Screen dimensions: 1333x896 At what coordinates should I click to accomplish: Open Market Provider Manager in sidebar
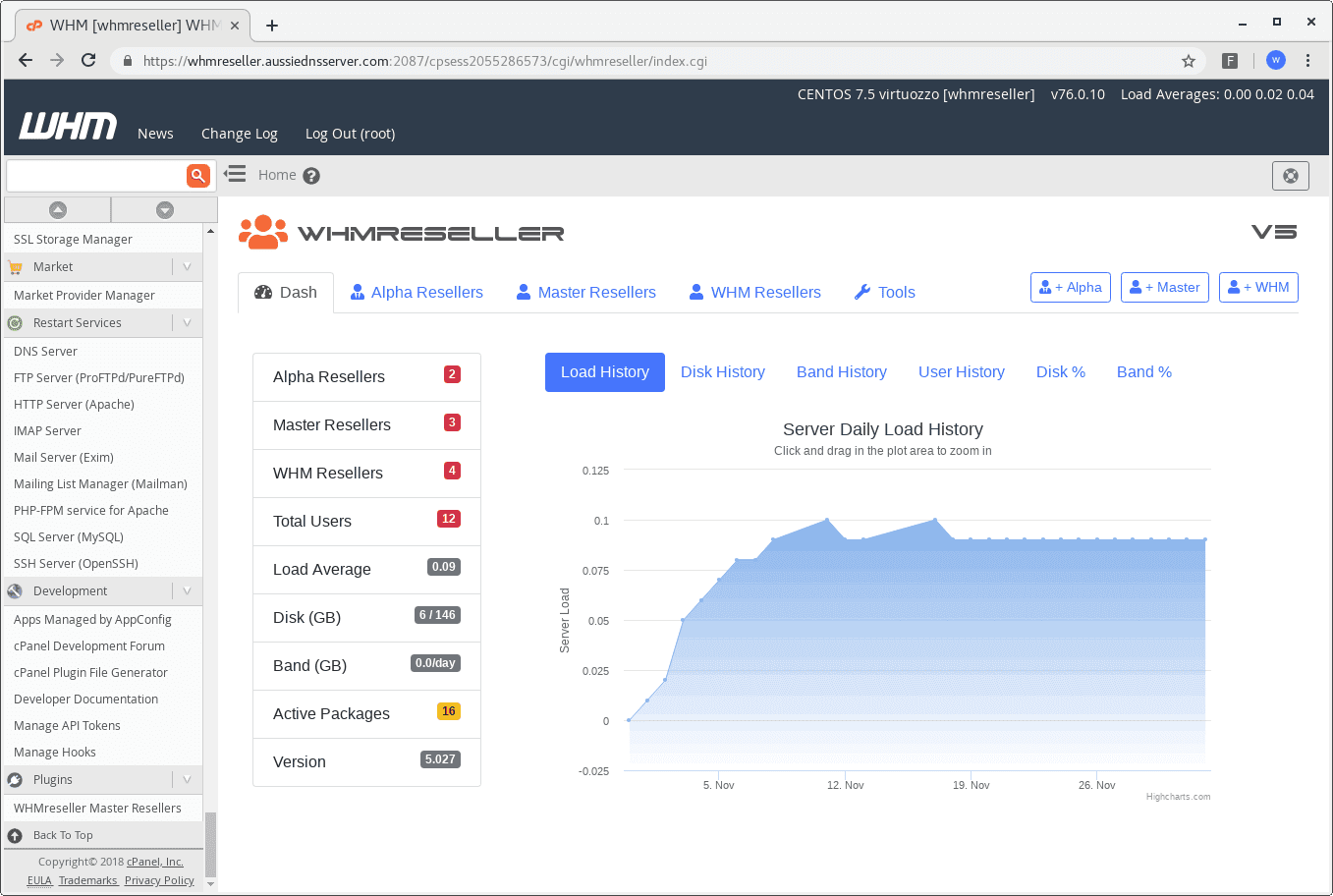point(84,296)
